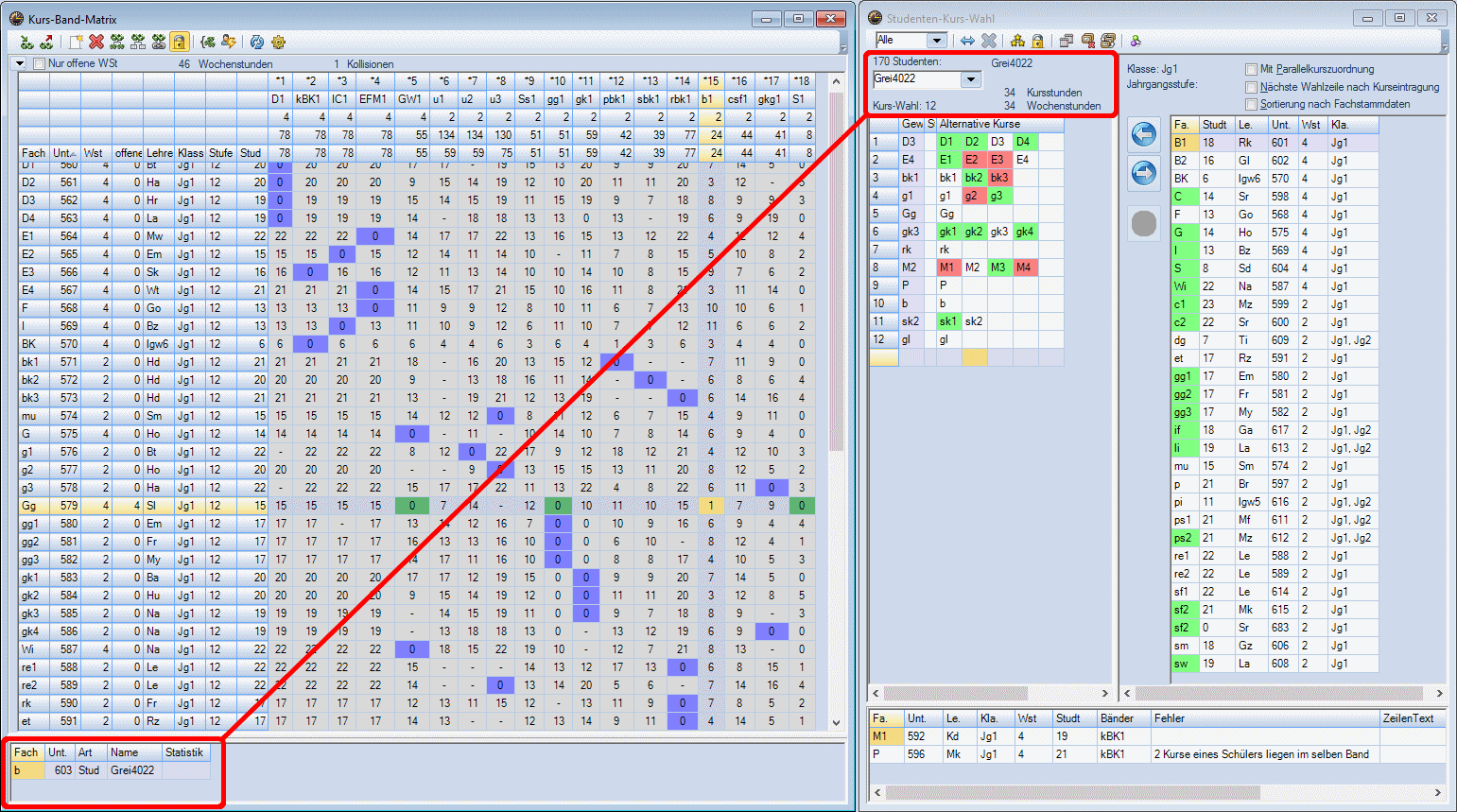
Task: Select the red M4 alternative course cell
Action: pos(1024,268)
